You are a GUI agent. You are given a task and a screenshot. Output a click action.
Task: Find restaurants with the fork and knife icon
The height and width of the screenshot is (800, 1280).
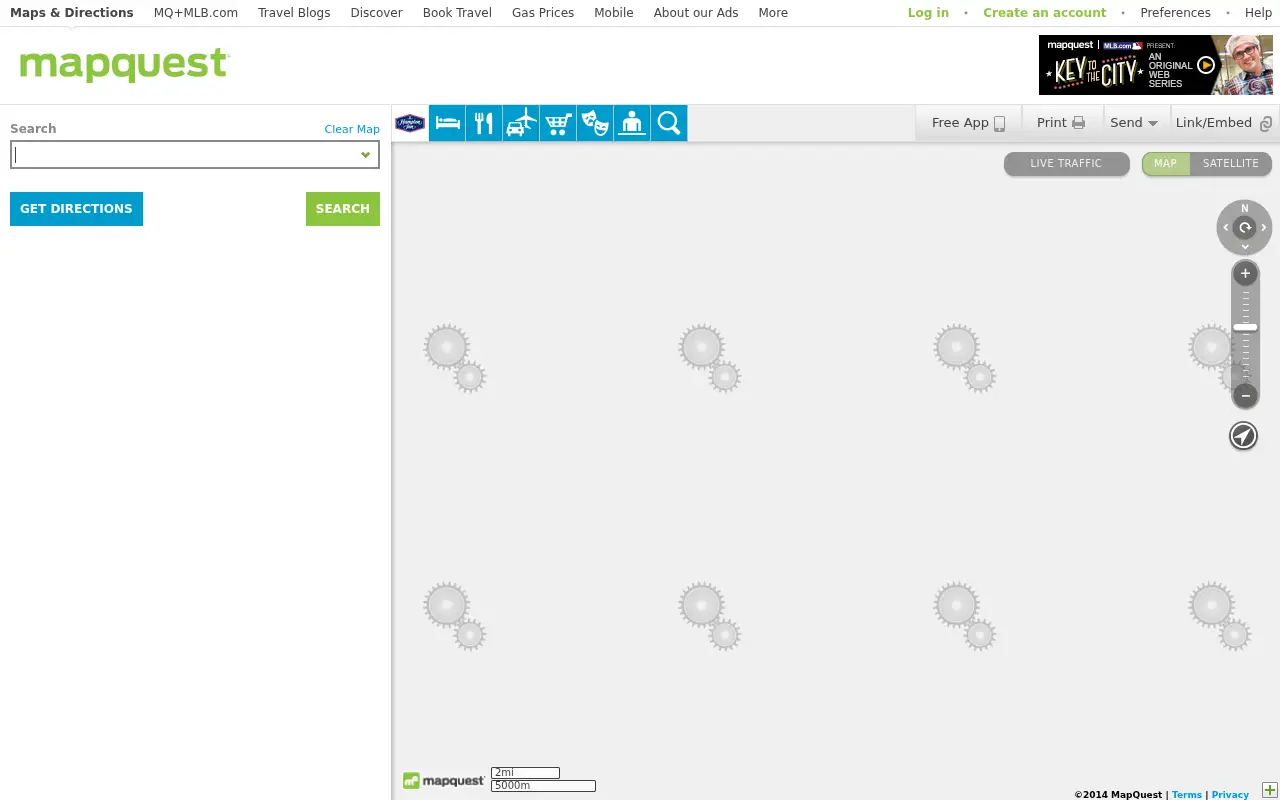(x=484, y=123)
